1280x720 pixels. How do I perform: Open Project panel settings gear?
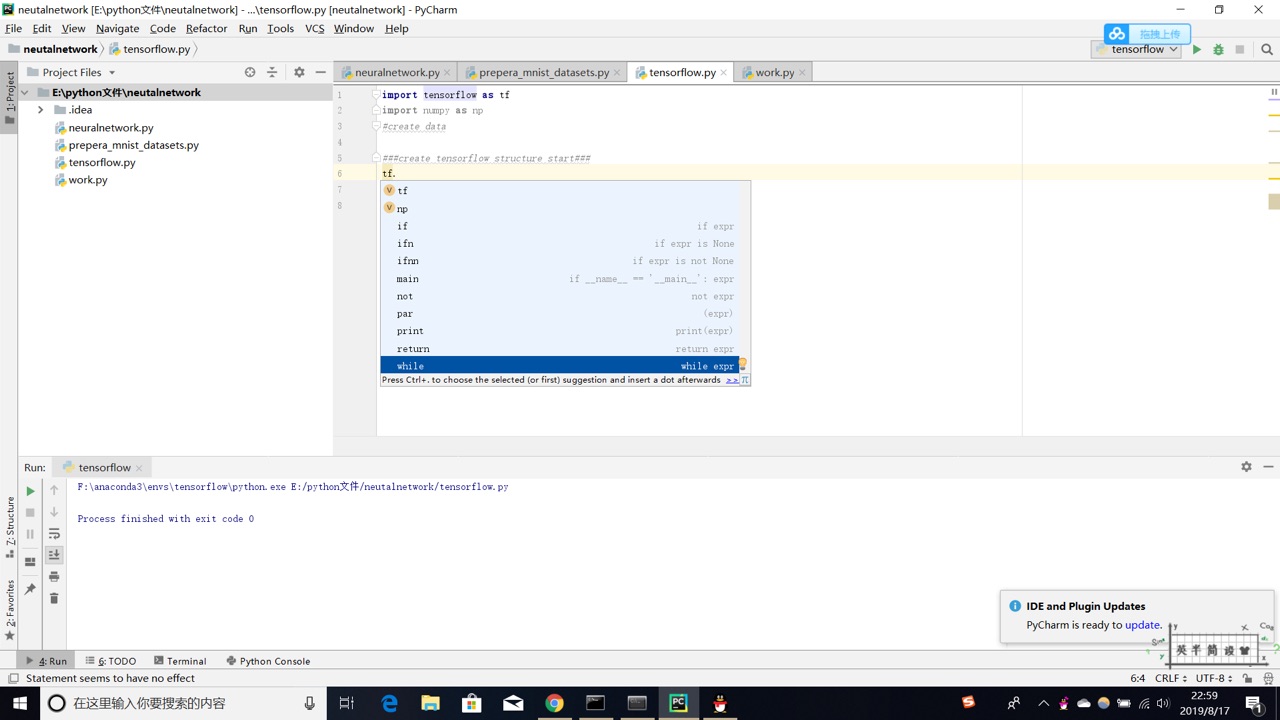click(x=298, y=72)
